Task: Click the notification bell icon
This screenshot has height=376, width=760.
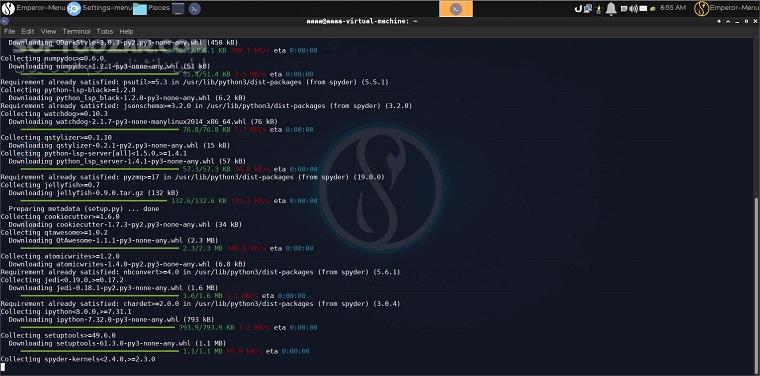Action: [611, 9]
